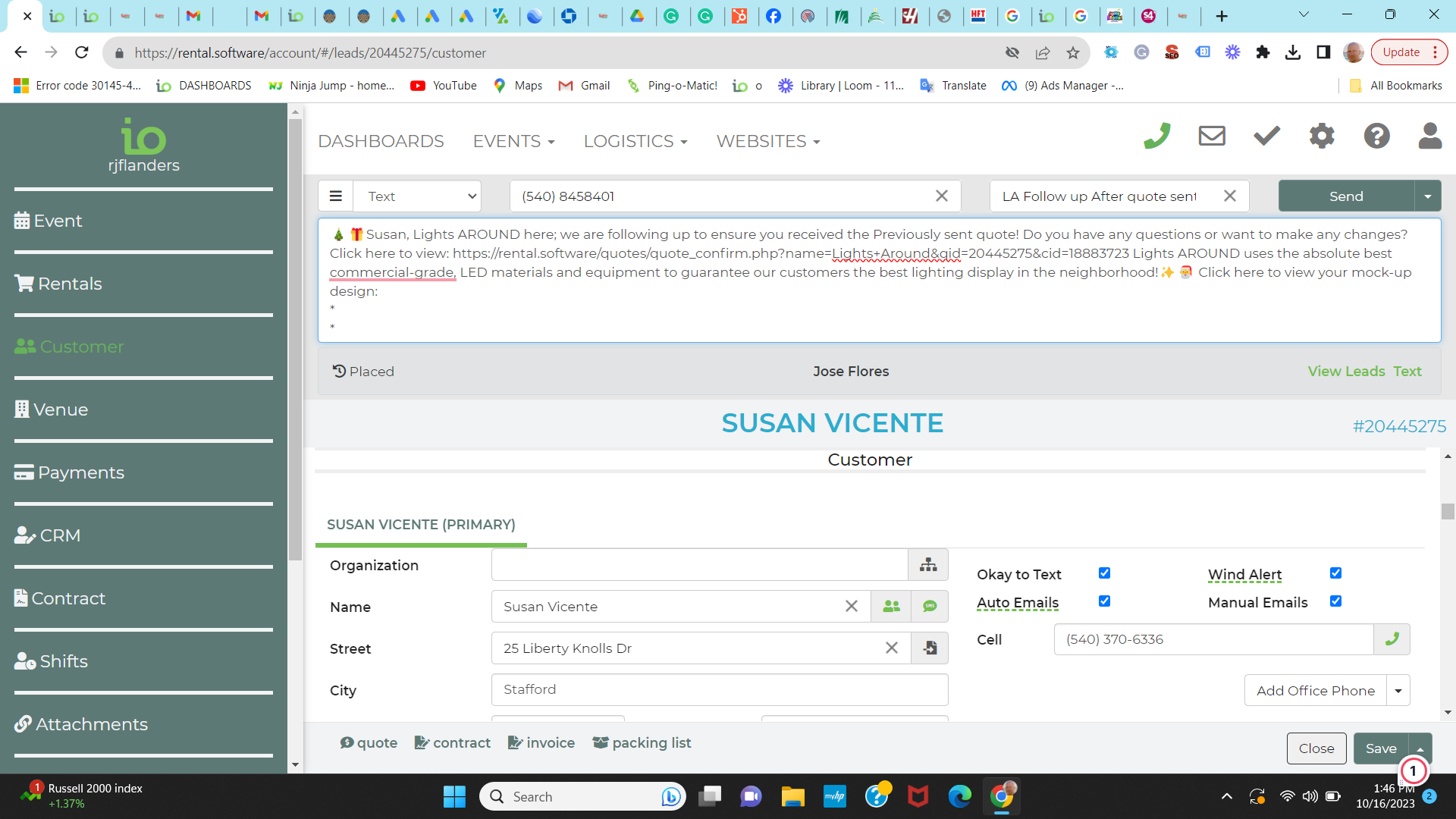1456x819 pixels.
Task: Expand the Add Office Phone dropdown
Action: tap(1398, 691)
